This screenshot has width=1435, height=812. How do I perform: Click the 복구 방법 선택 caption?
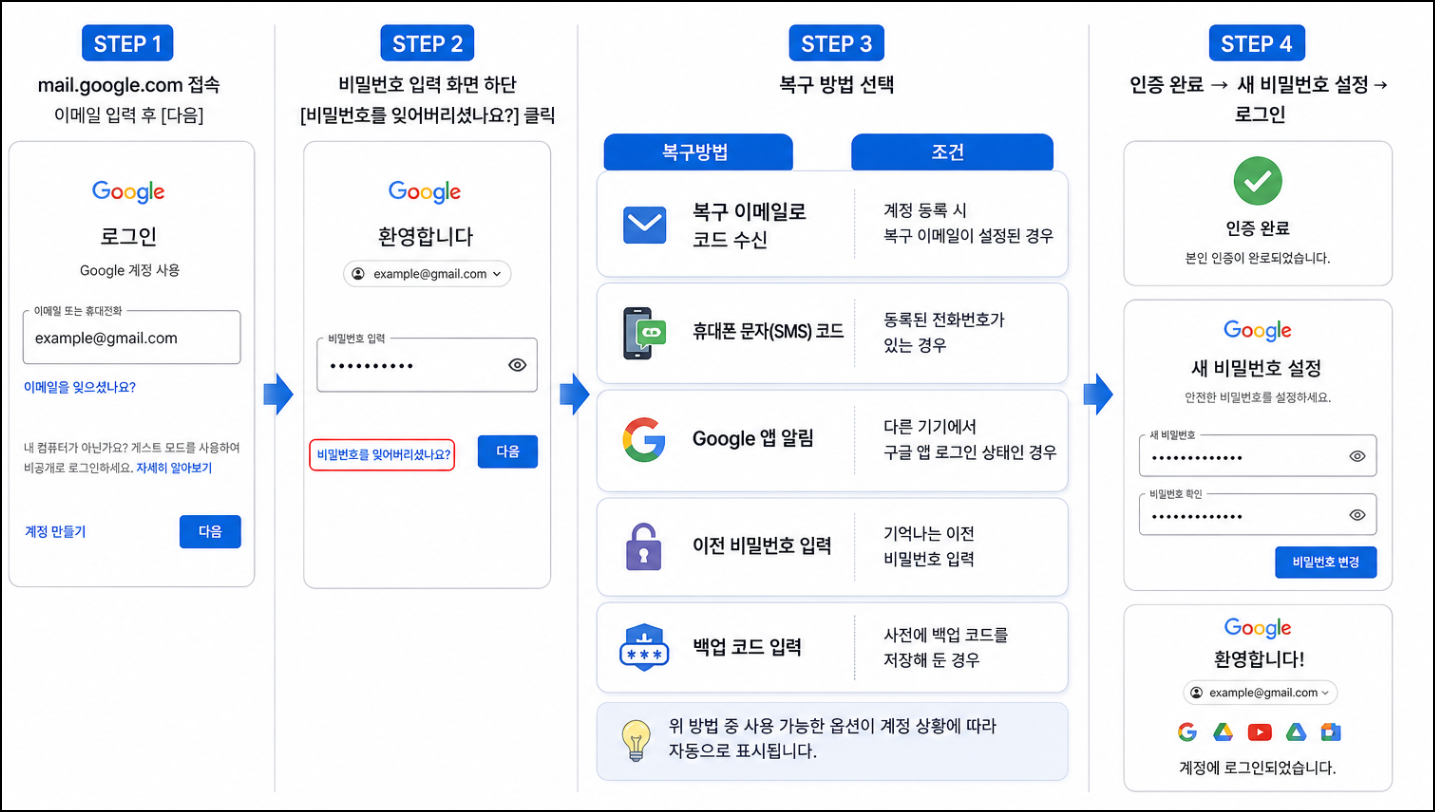point(836,85)
